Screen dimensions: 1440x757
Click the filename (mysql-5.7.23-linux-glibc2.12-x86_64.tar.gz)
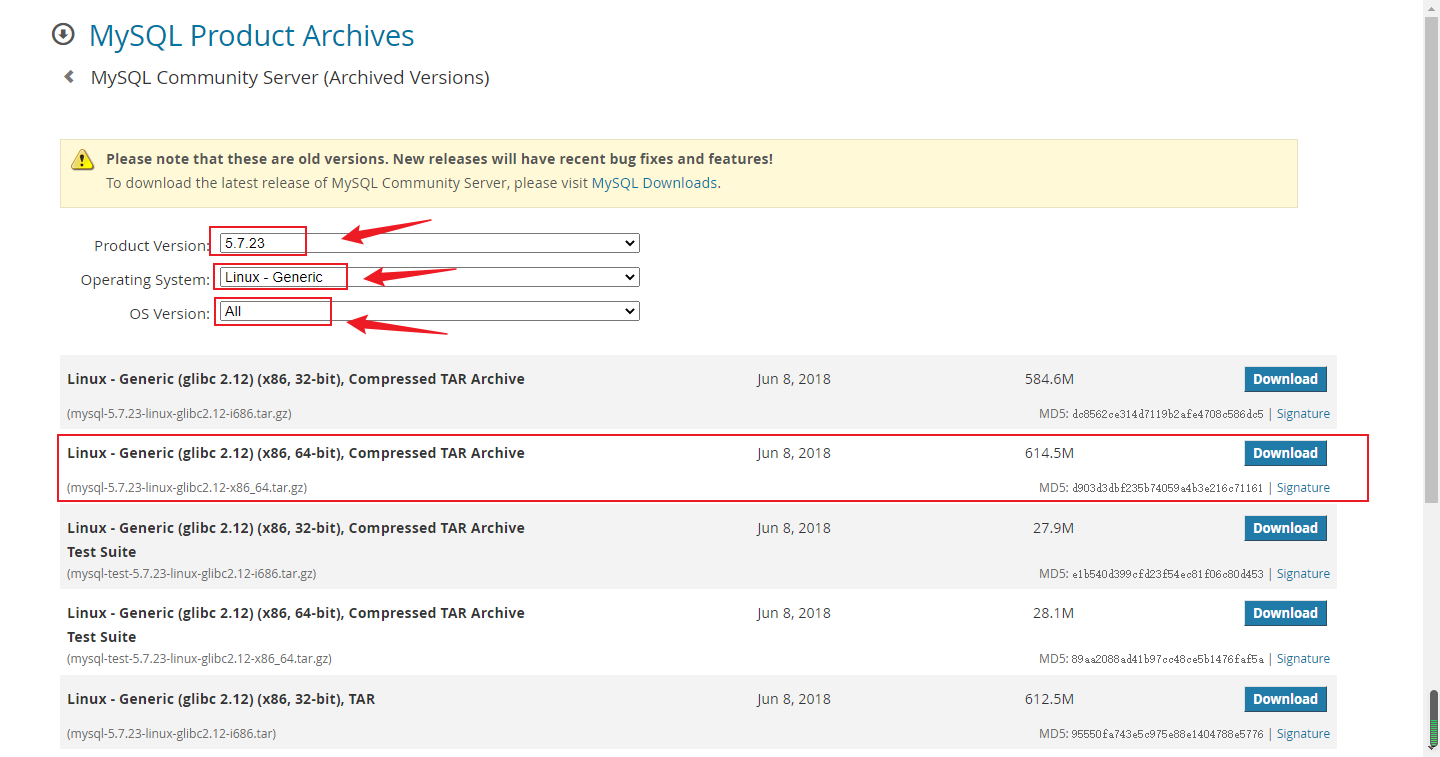coord(187,488)
